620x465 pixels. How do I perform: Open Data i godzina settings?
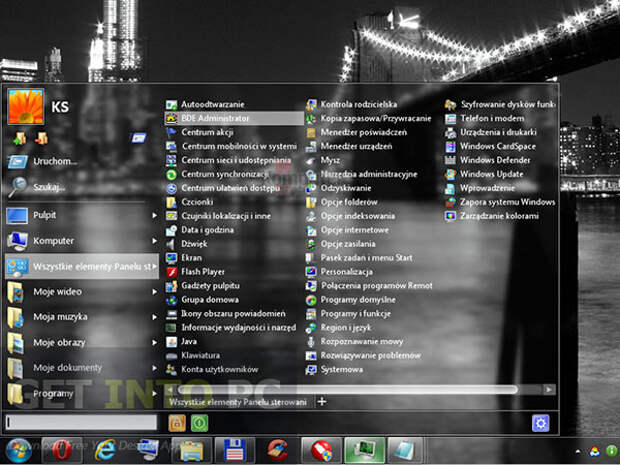tap(200, 230)
